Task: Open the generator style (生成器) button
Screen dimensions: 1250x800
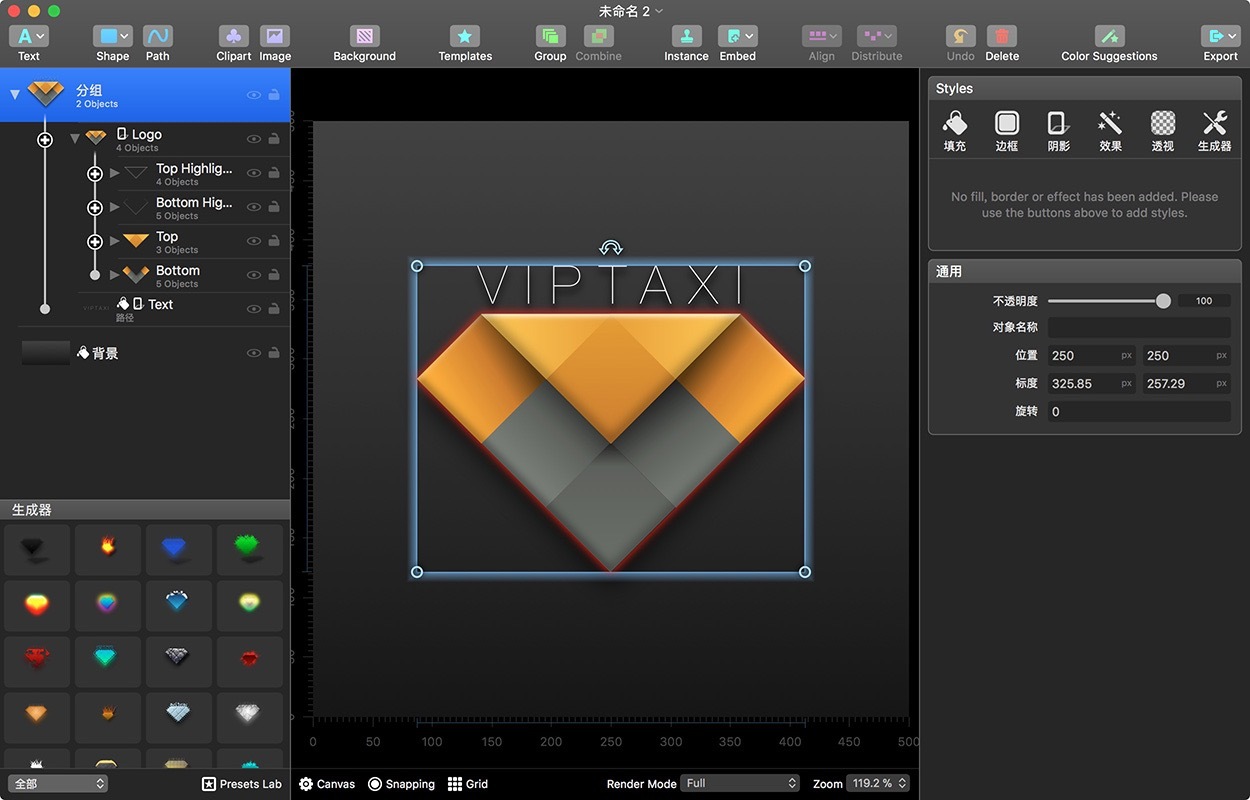Action: [x=1214, y=124]
